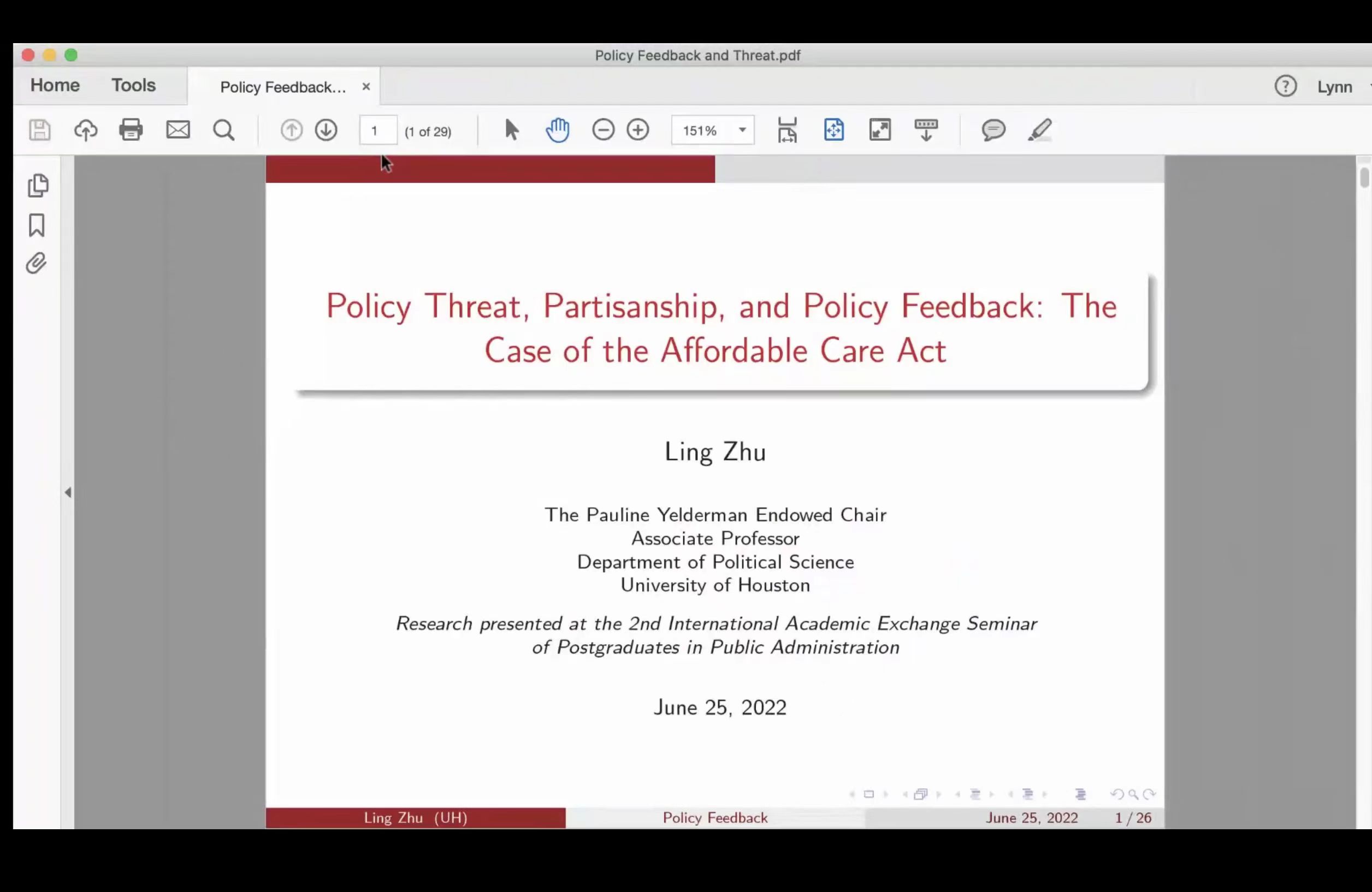Collapse the left navigation pane arrow

[68, 492]
